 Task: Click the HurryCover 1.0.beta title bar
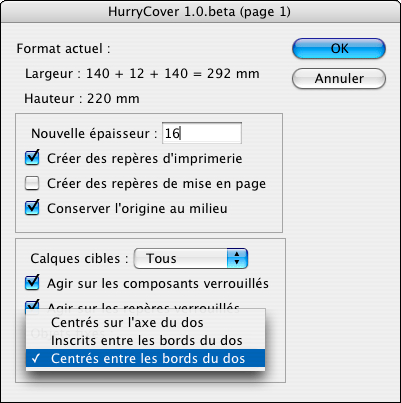point(200,12)
